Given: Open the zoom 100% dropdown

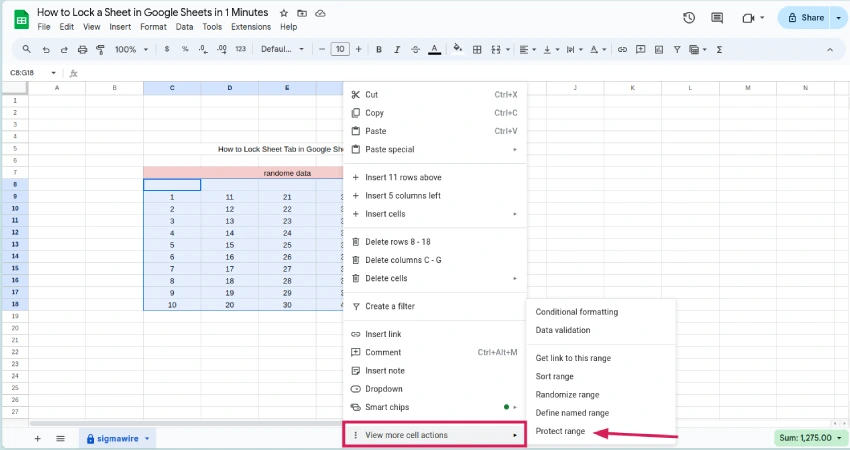Looking at the screenshot, I should pos(132,49).
